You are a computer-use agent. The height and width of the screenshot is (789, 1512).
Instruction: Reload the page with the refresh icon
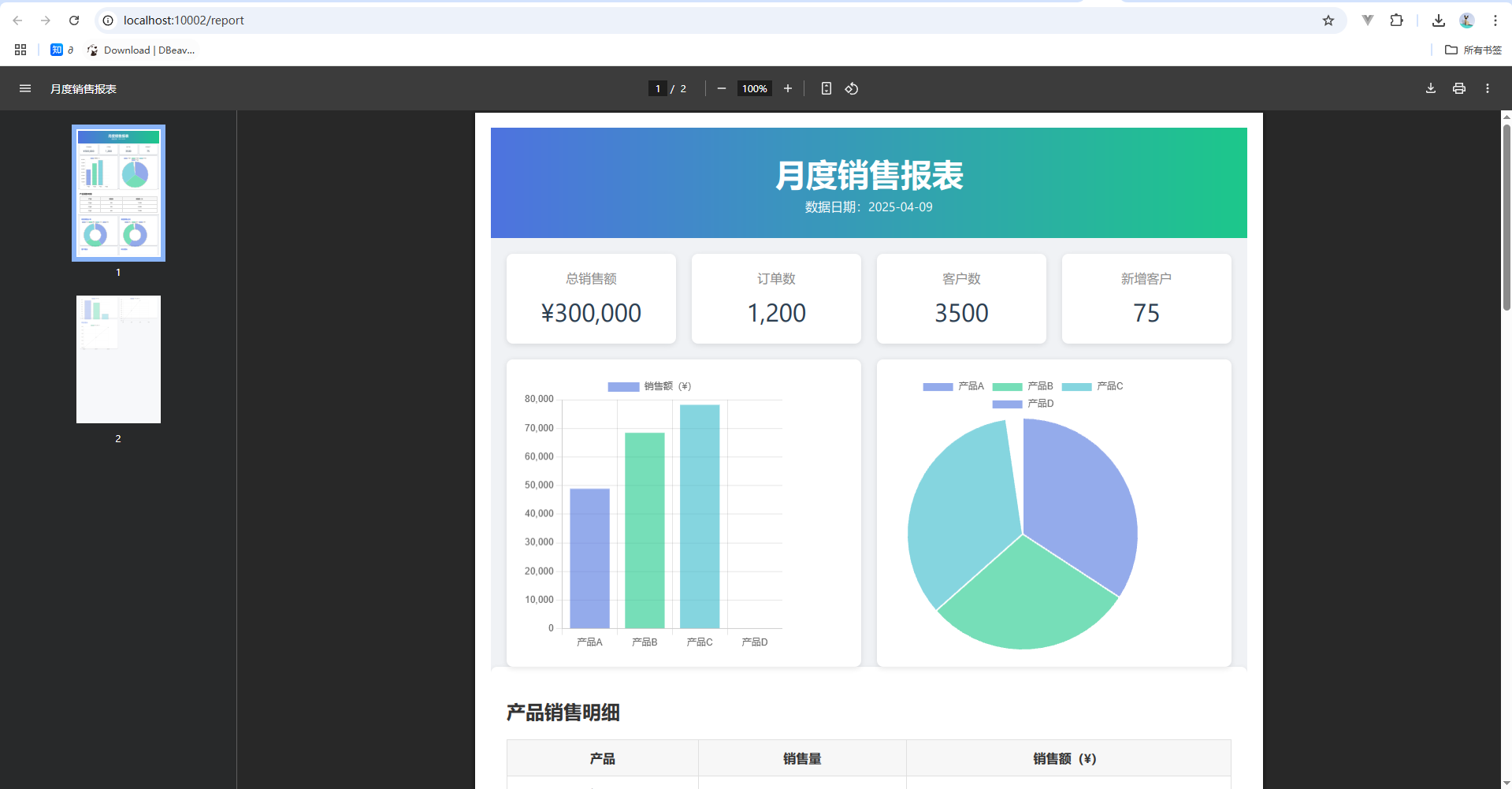74,20
